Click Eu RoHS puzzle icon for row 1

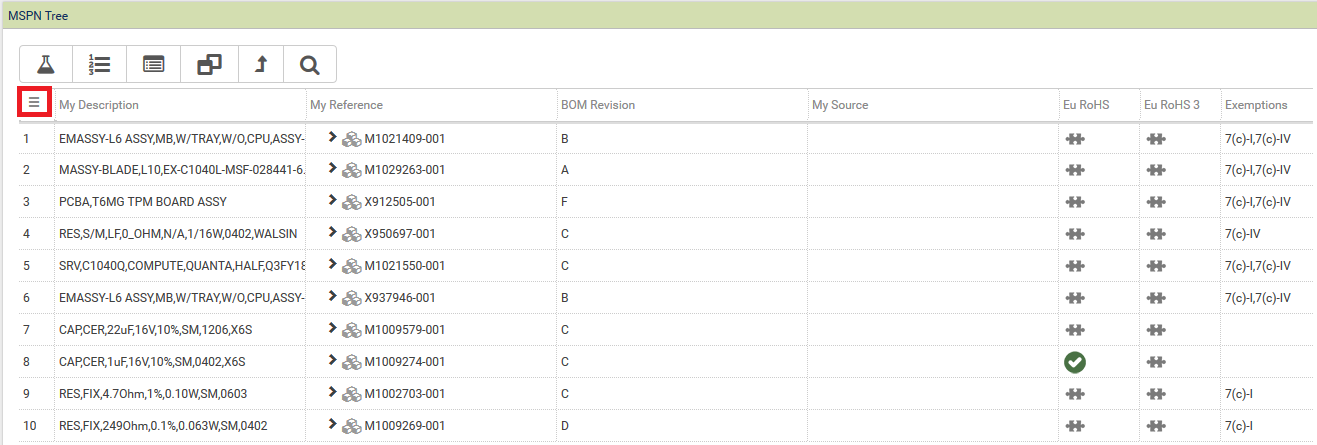[1075, 138]
